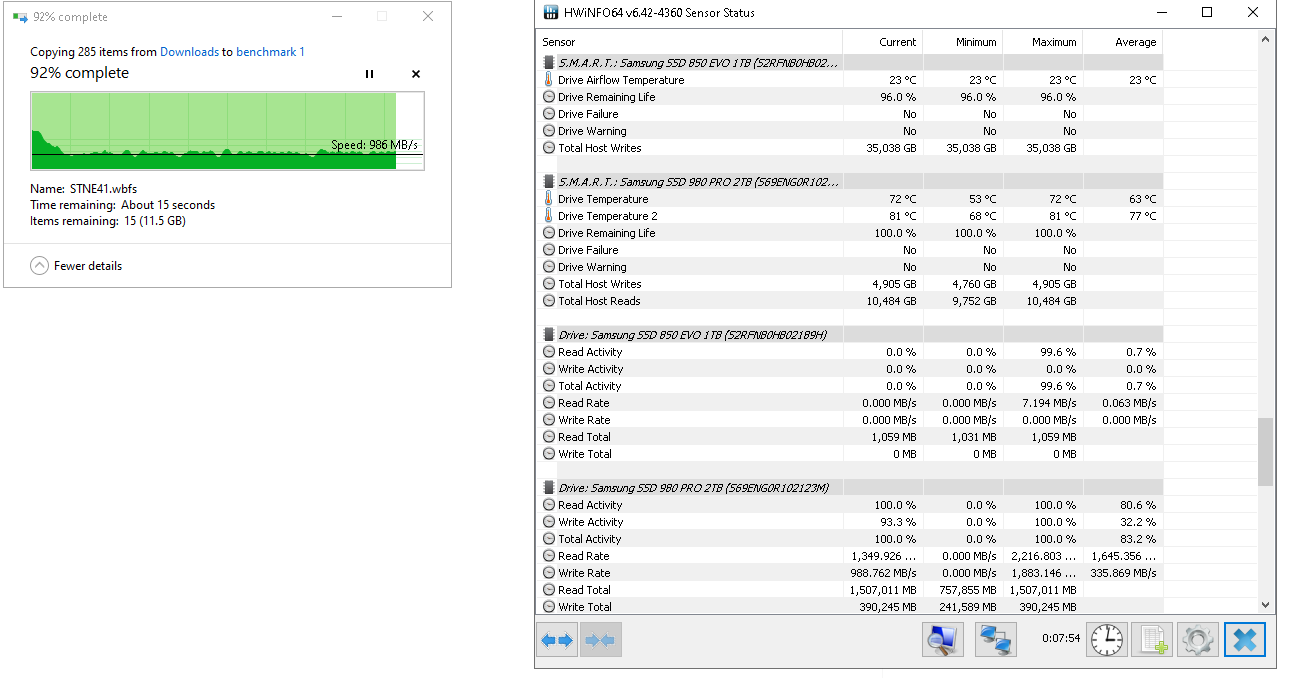Collapse copy dialog with Fewer details
Image resolution: width=1291 pixels, height=678 pixels.
[76, 266]
